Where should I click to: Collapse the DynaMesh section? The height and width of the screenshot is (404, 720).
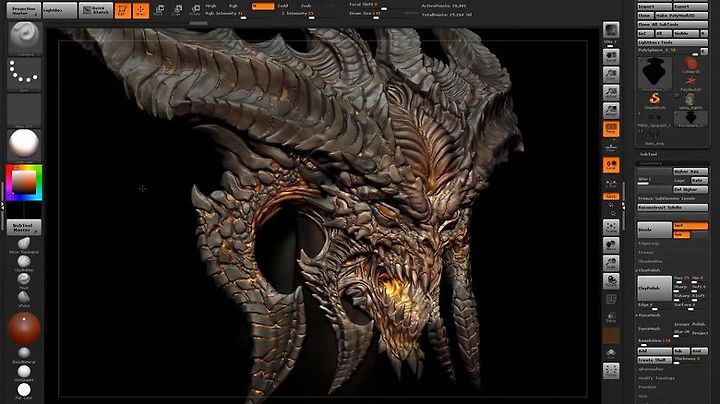coord(649,315)
